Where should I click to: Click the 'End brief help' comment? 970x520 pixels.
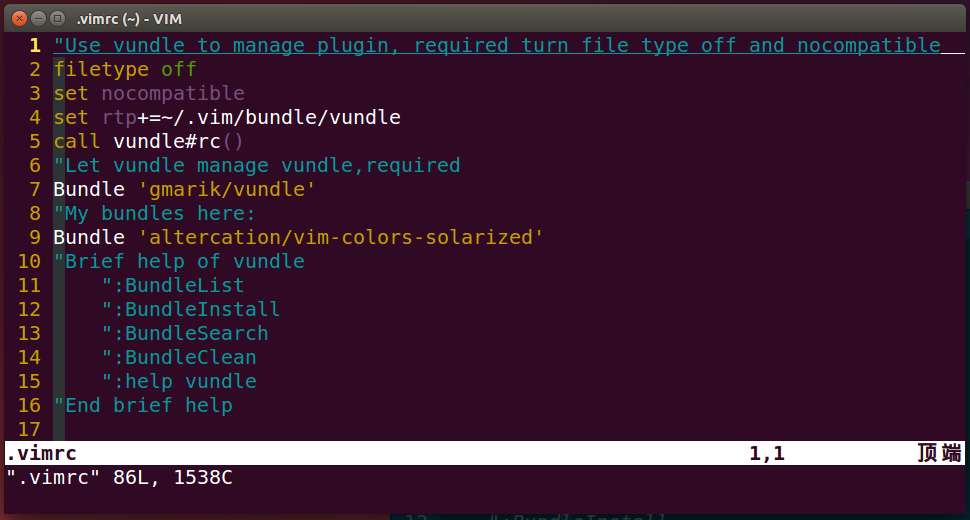coord(143,406)
